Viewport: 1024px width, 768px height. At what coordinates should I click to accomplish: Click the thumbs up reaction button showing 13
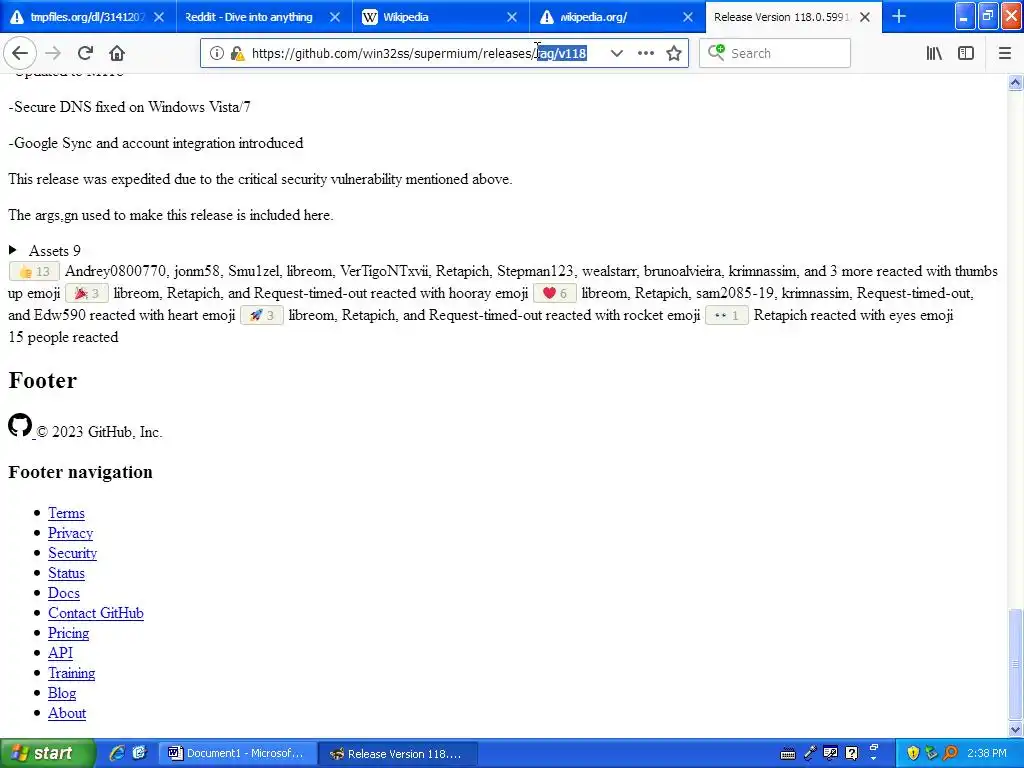[x=34, y=271]
